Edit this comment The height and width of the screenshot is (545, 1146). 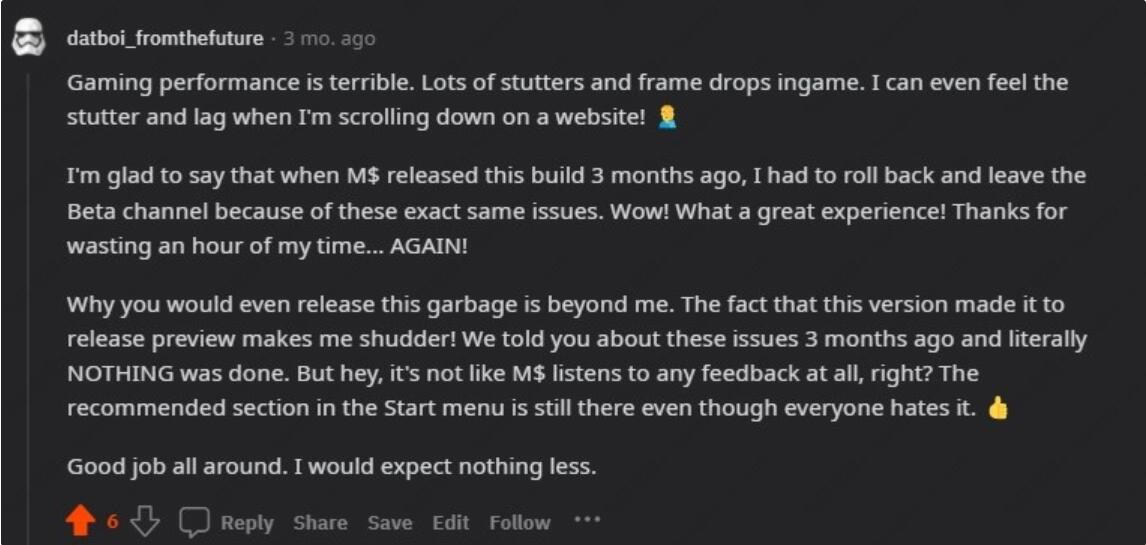point(450,522)
